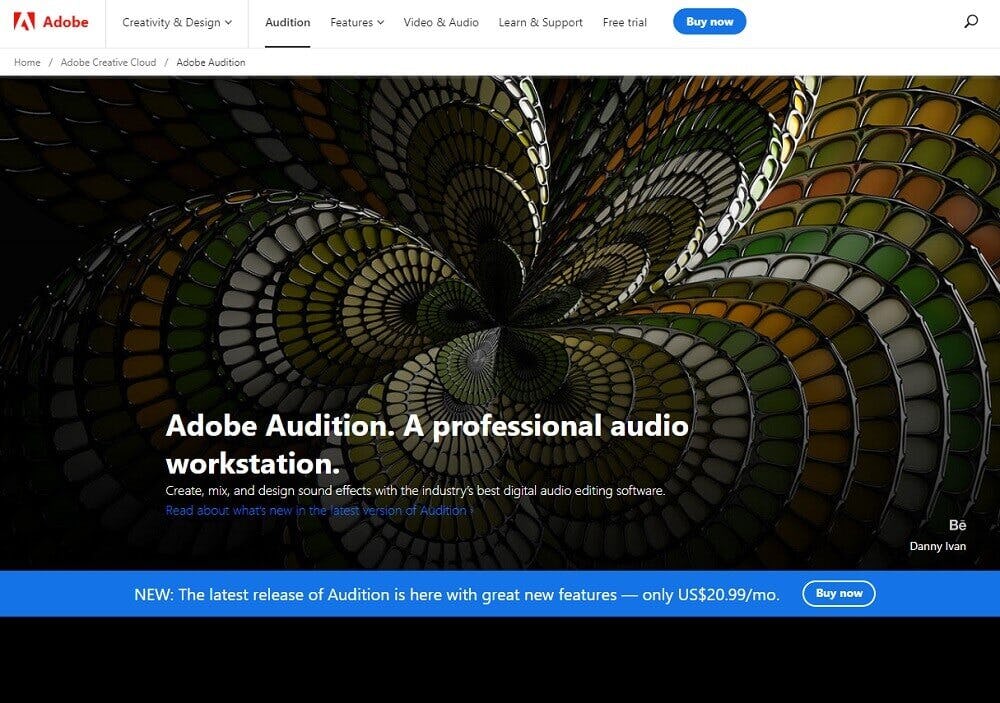The height and width of the screenshot is (703, 1000).
Task: Open the Learn & Support page
Action: pyautogui.click(x=540, y=22)
